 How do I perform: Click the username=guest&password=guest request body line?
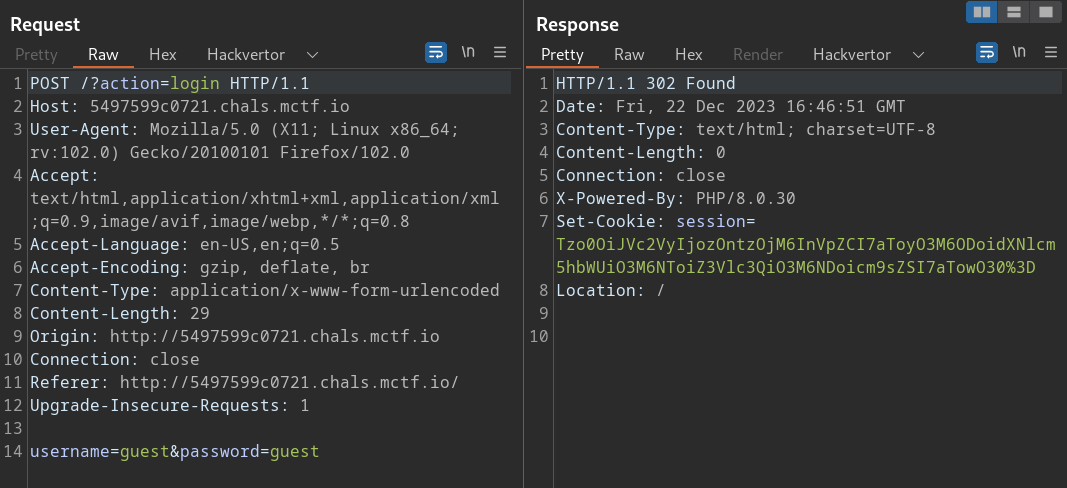(x=175, y=451)
